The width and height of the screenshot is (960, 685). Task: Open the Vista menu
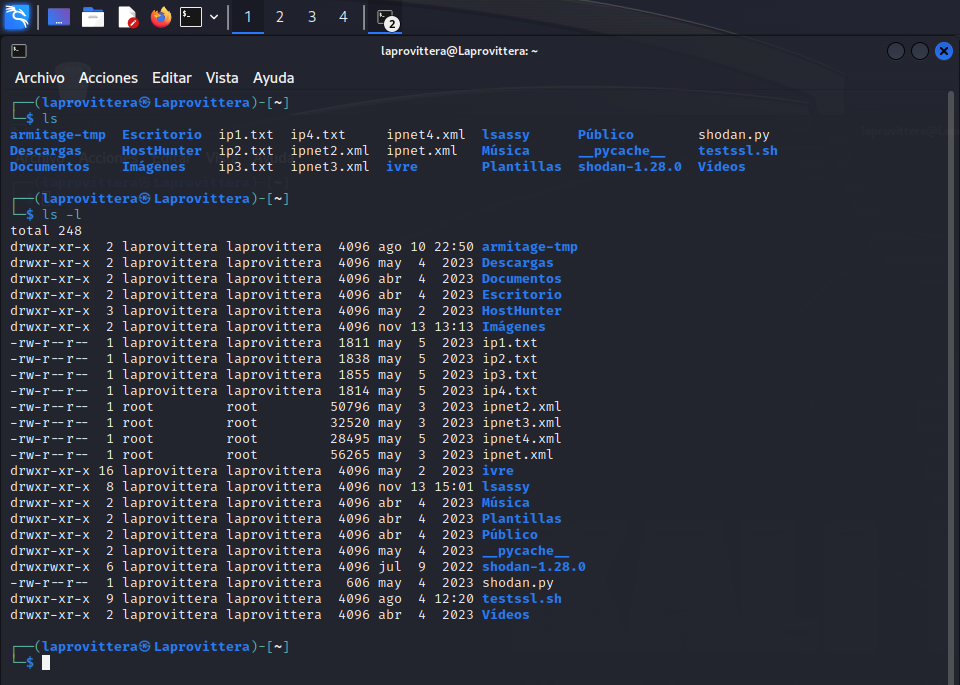click(x=222, y=78)
